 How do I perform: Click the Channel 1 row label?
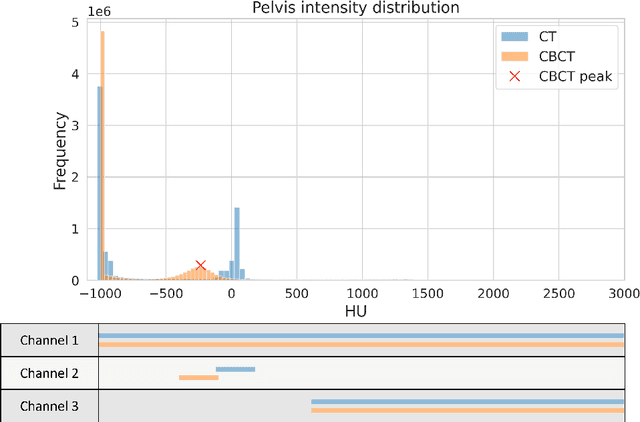pos(50,340)
